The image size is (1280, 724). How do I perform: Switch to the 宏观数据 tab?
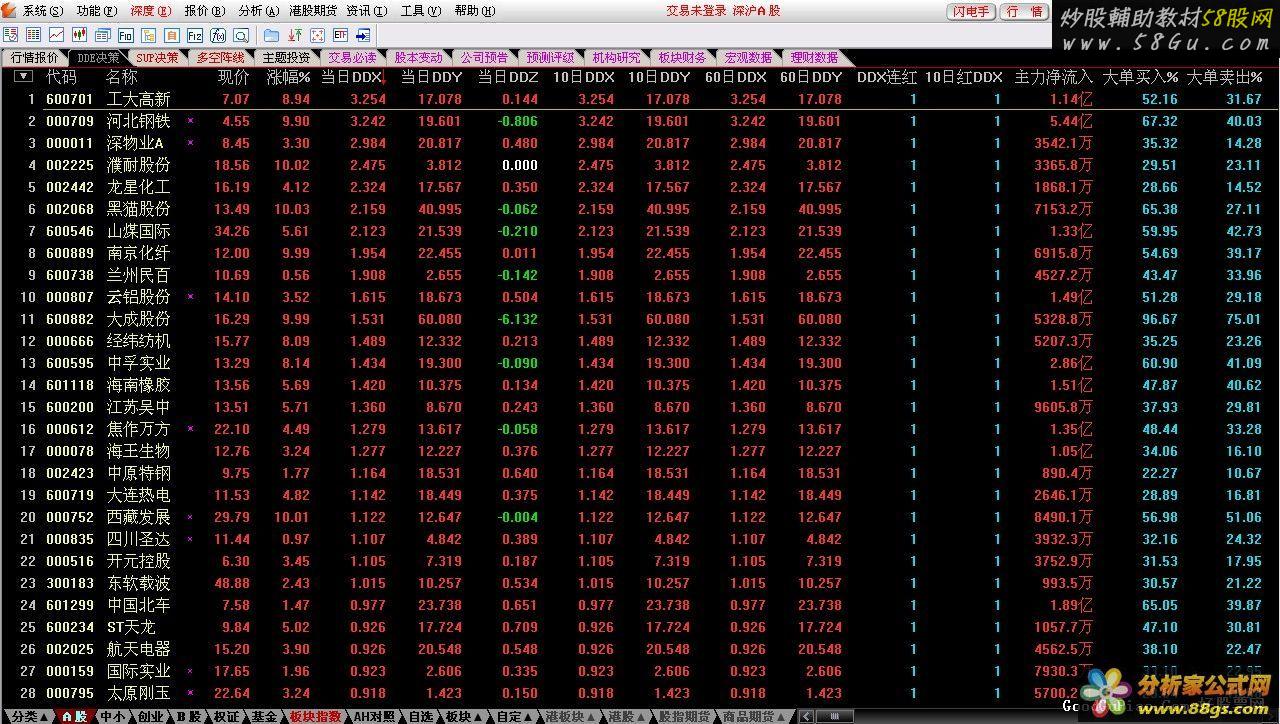(x=748, y=58)
